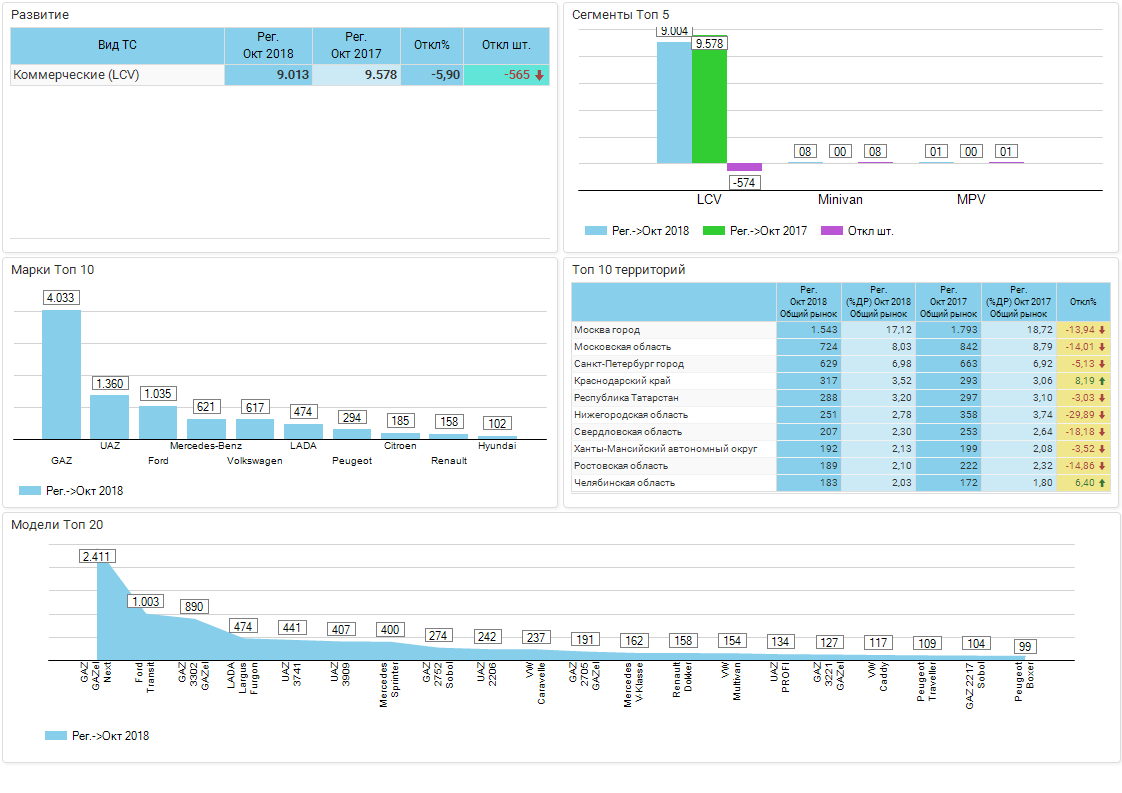Select the UAZ bar labeled 1.360
Image resolution: width=1122 pixels, height=793 pixels.
coord(109,417)
